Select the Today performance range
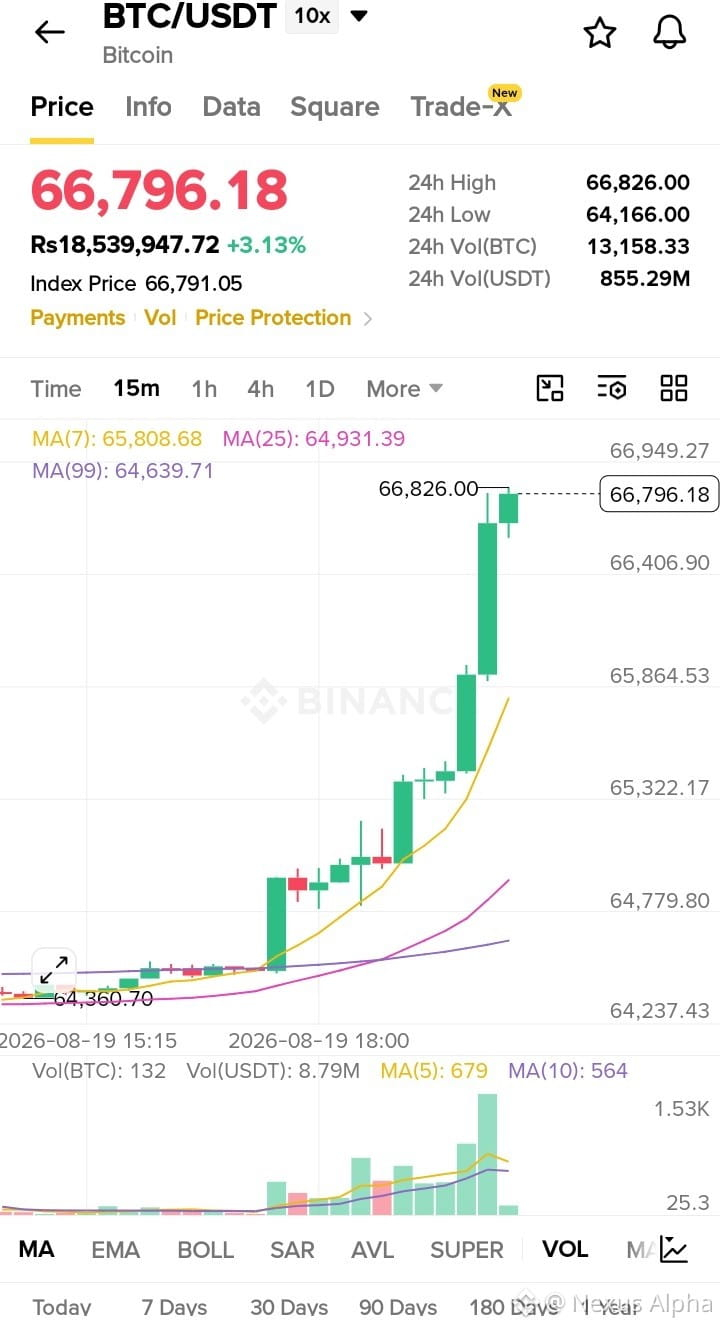The height and width of the screenshot is (1328, 720). point(62,1307)
